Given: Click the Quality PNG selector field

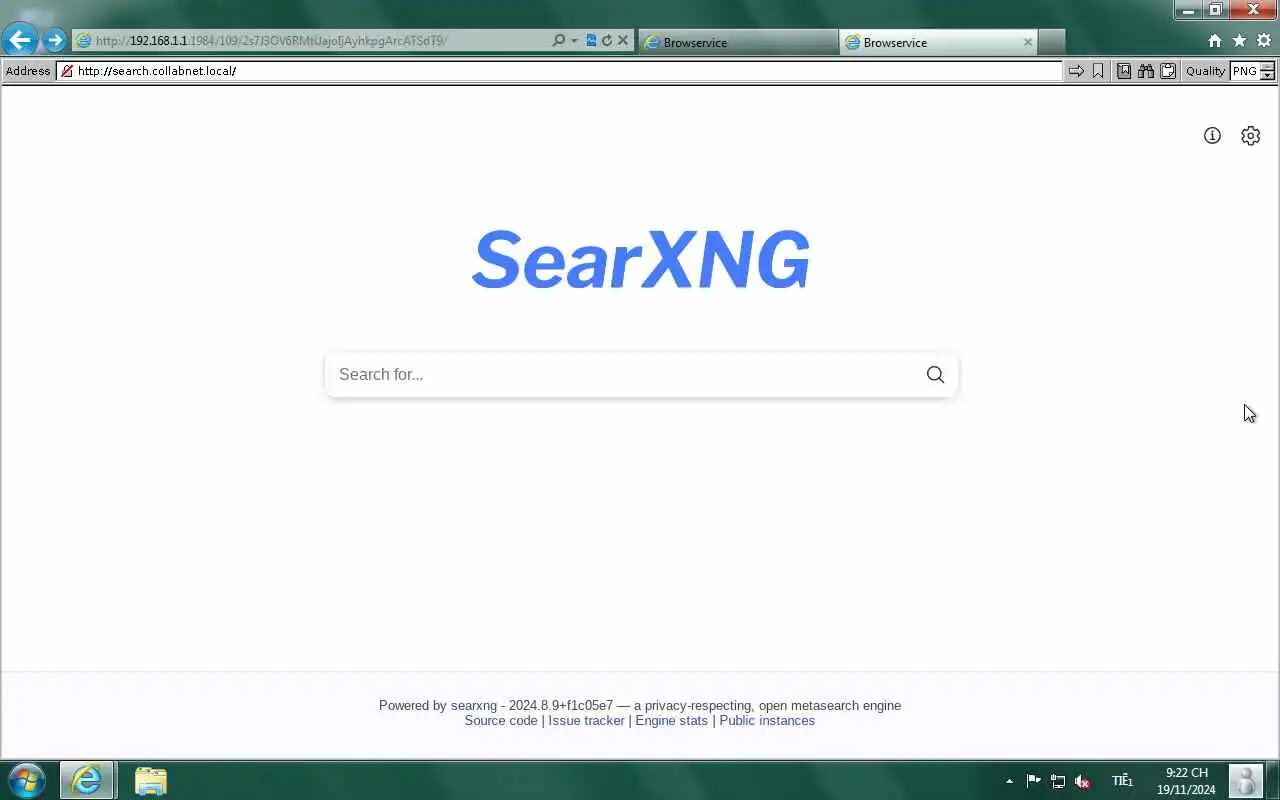Looking at the screenshot, I should [1244, 71].
